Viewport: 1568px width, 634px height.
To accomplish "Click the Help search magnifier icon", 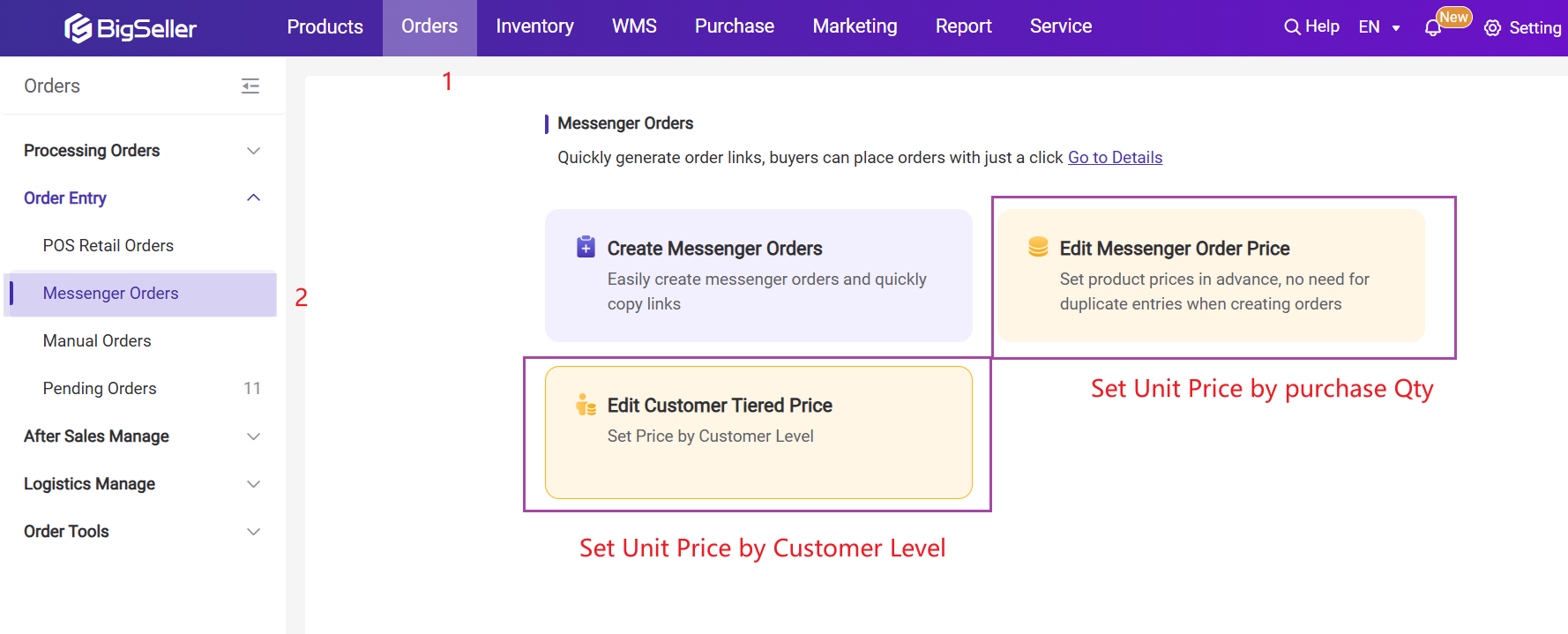I will 1292,27.
